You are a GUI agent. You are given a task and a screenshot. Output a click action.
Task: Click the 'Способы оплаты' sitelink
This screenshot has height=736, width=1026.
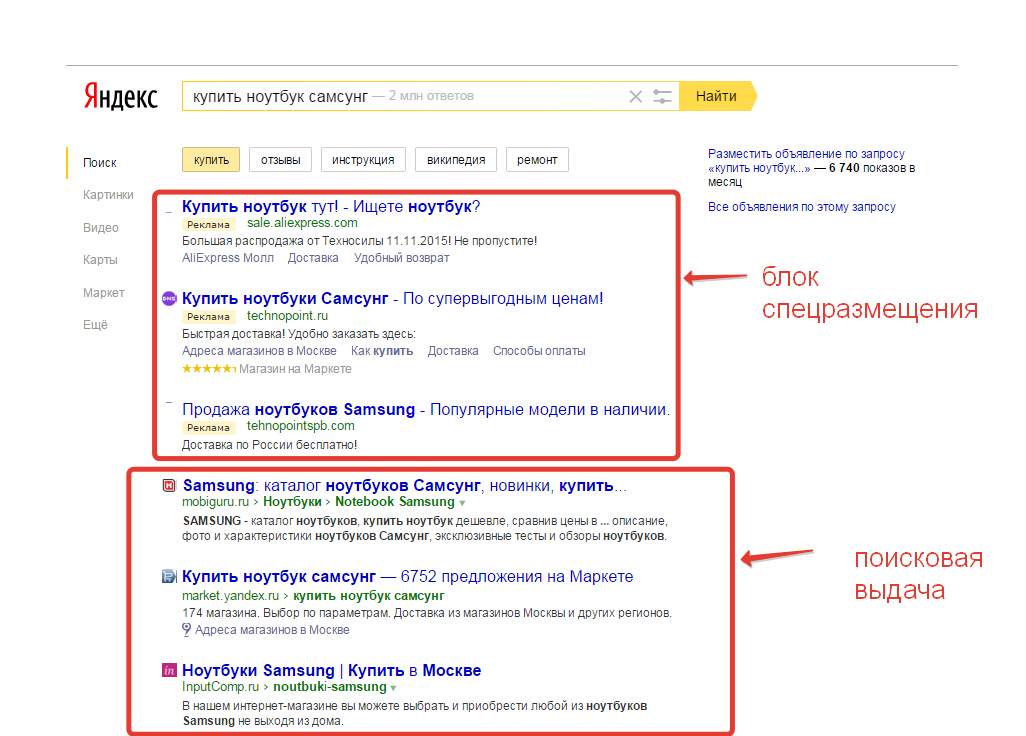539,351
